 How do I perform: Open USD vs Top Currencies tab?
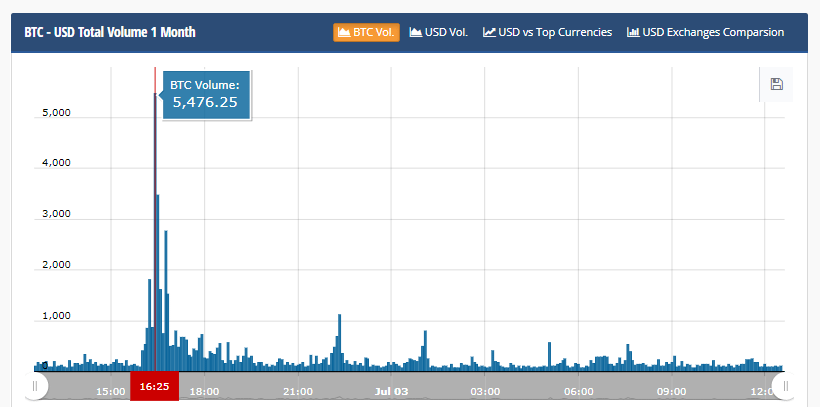[547, 32]
